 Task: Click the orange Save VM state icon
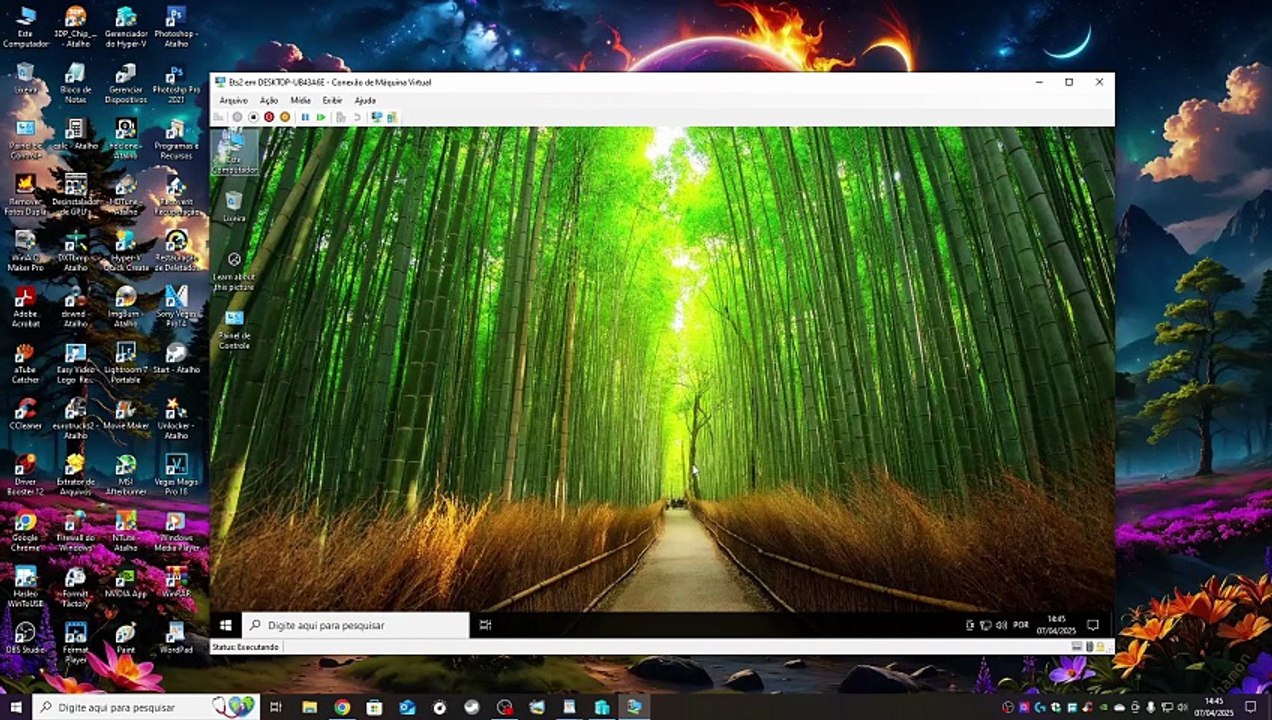[x=285, y=117]
